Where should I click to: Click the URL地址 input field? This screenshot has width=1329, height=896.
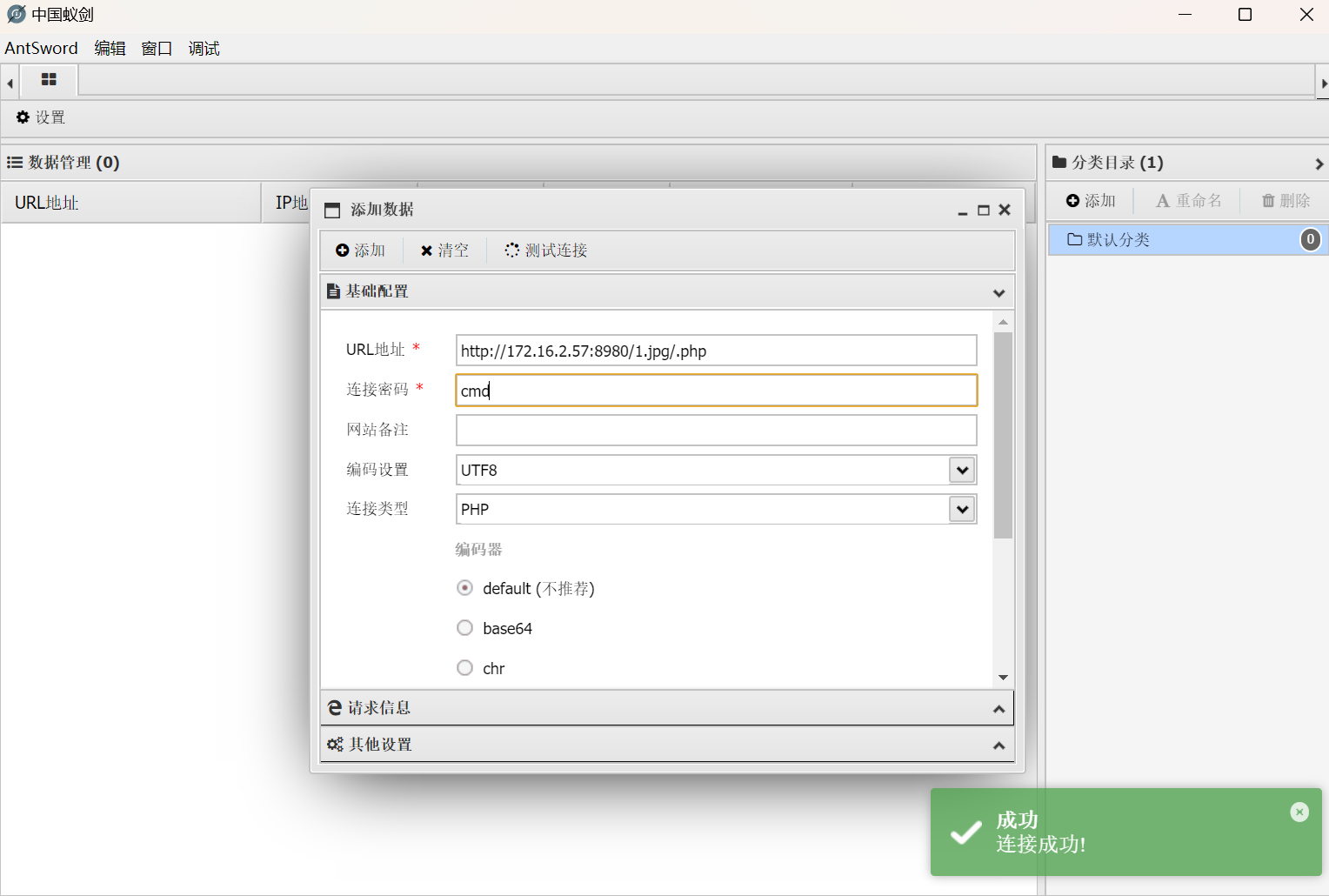point(716,351)
